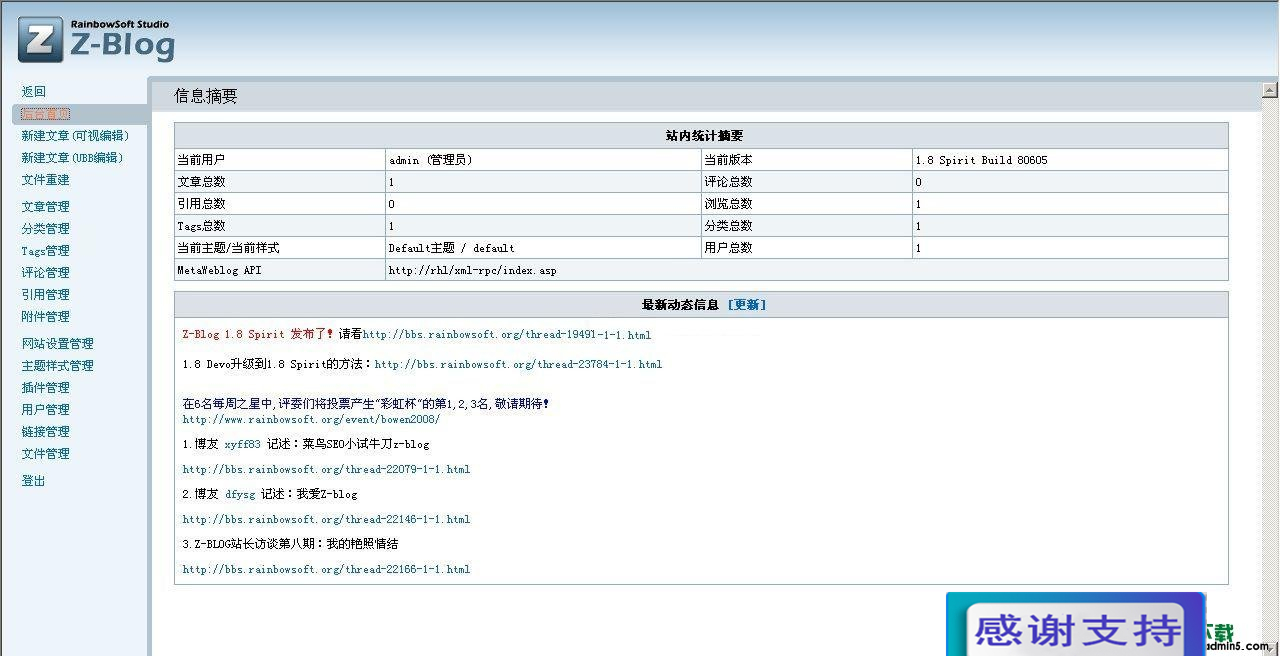Follow the thread-22166-1-1.html link

click(x=326, y=569)
